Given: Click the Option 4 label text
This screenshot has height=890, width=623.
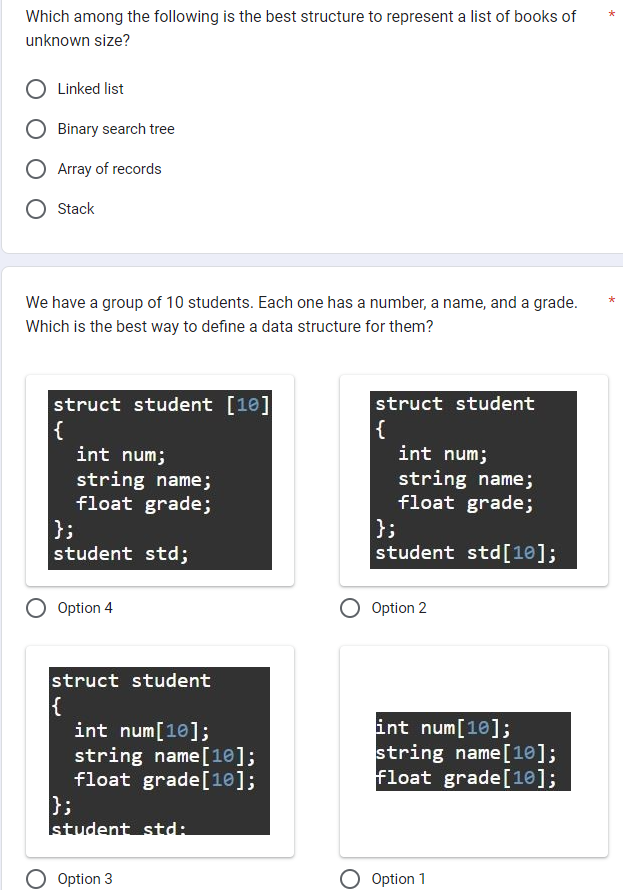Looking at the screenshot, I should click(x=86, y=608).
